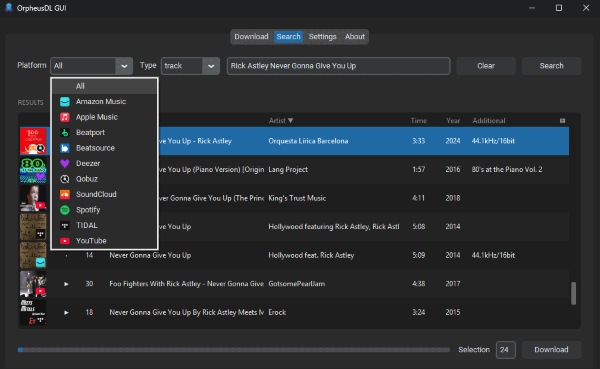This screenshot has height=369, width=600.
Task: Click the Additional column header
Action: [x=489, y=121]
